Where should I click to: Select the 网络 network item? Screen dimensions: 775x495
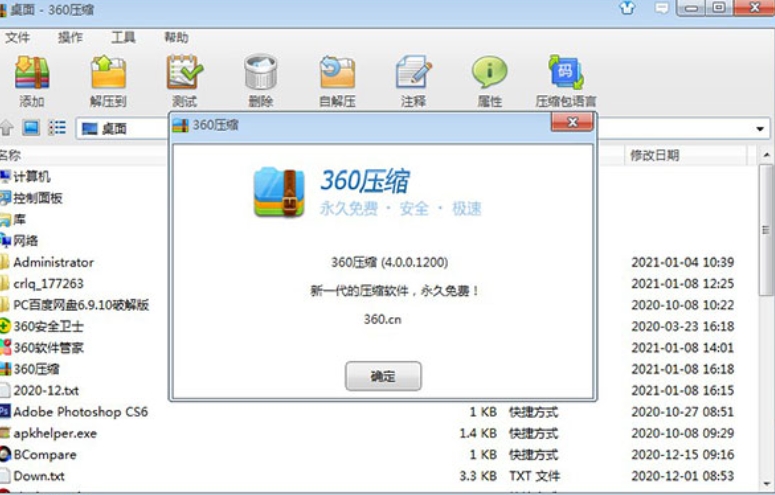[20, 241]
